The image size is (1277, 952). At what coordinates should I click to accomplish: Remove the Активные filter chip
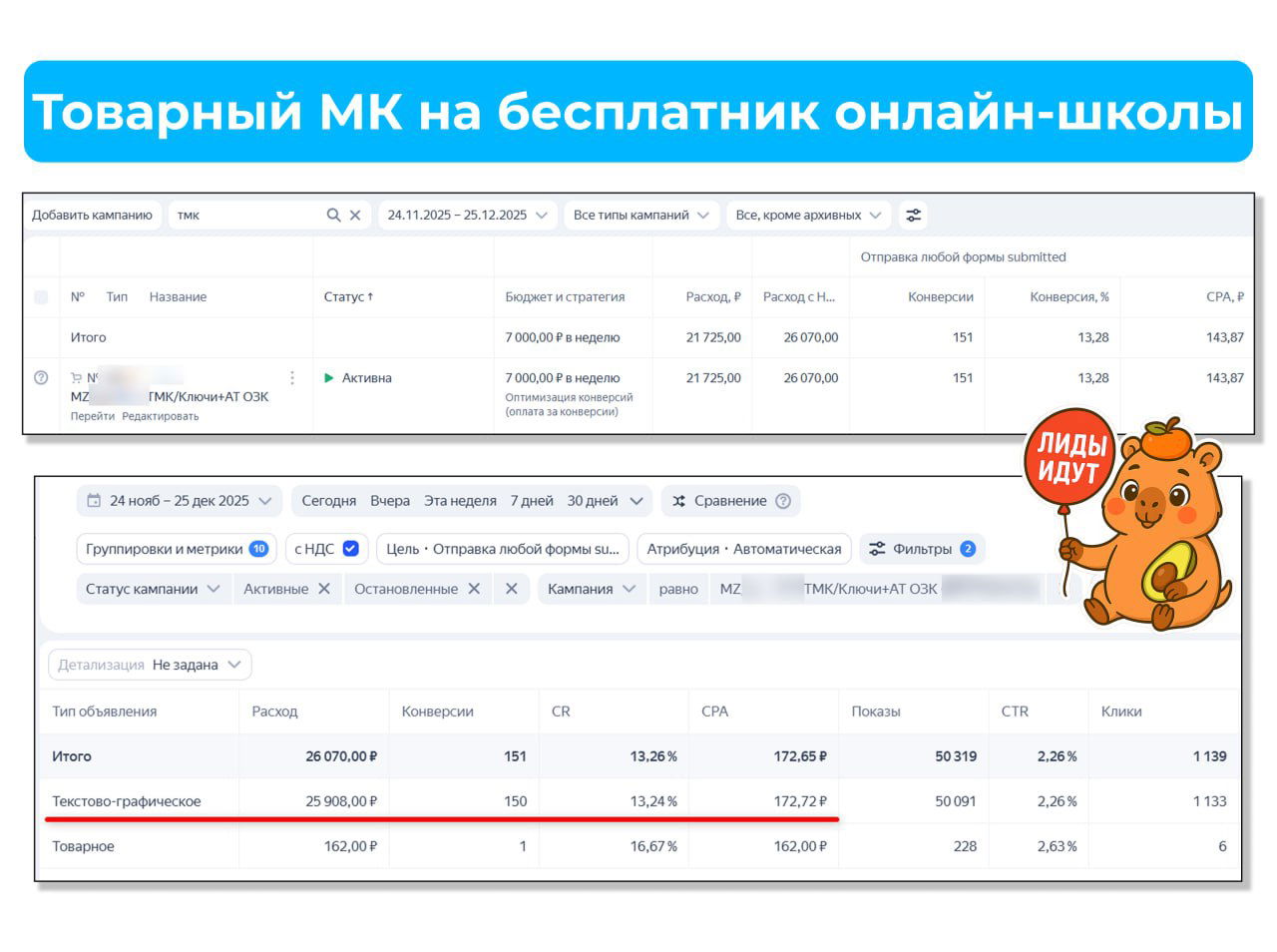324,589
